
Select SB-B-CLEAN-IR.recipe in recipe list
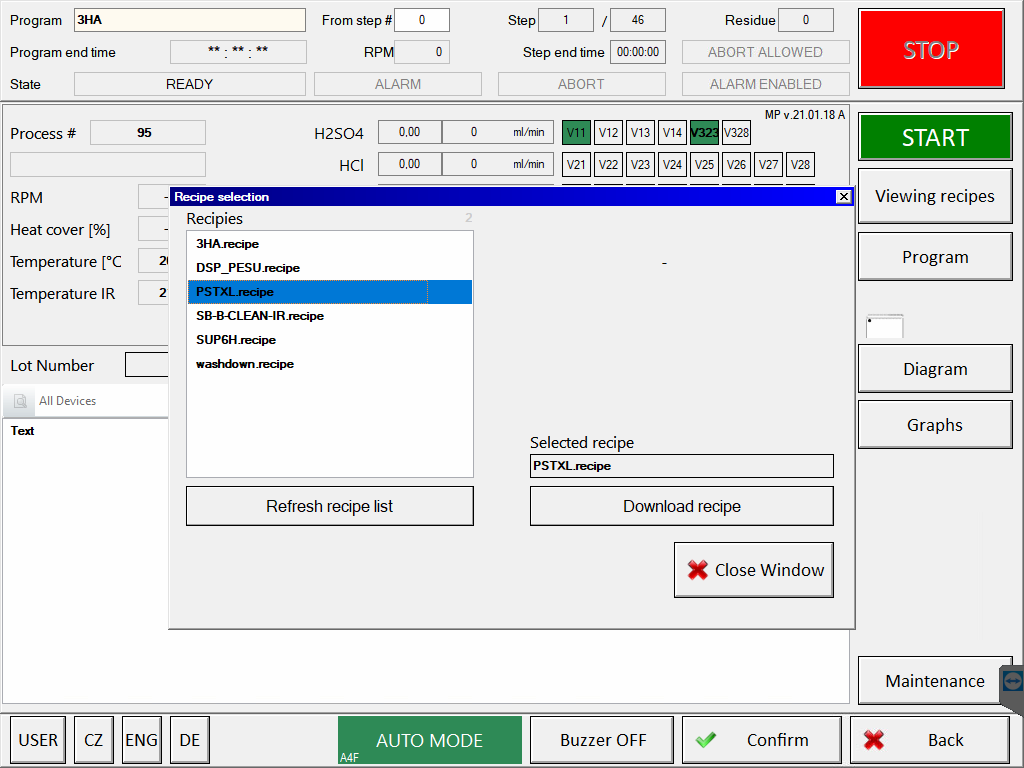260,316
